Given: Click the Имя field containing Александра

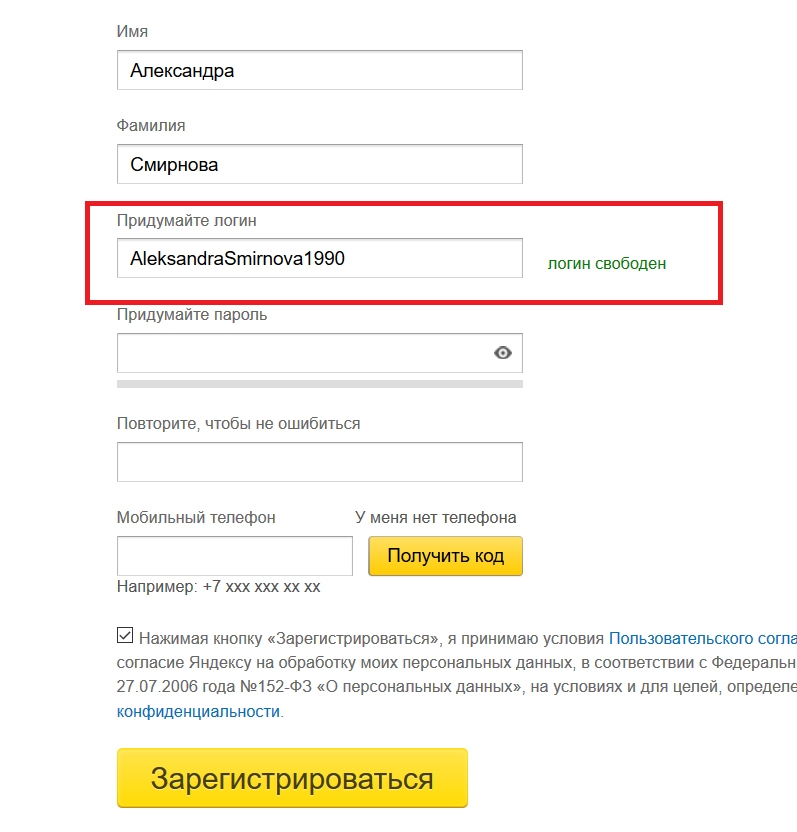Looking at the screenshot, I should pos(320,70).
